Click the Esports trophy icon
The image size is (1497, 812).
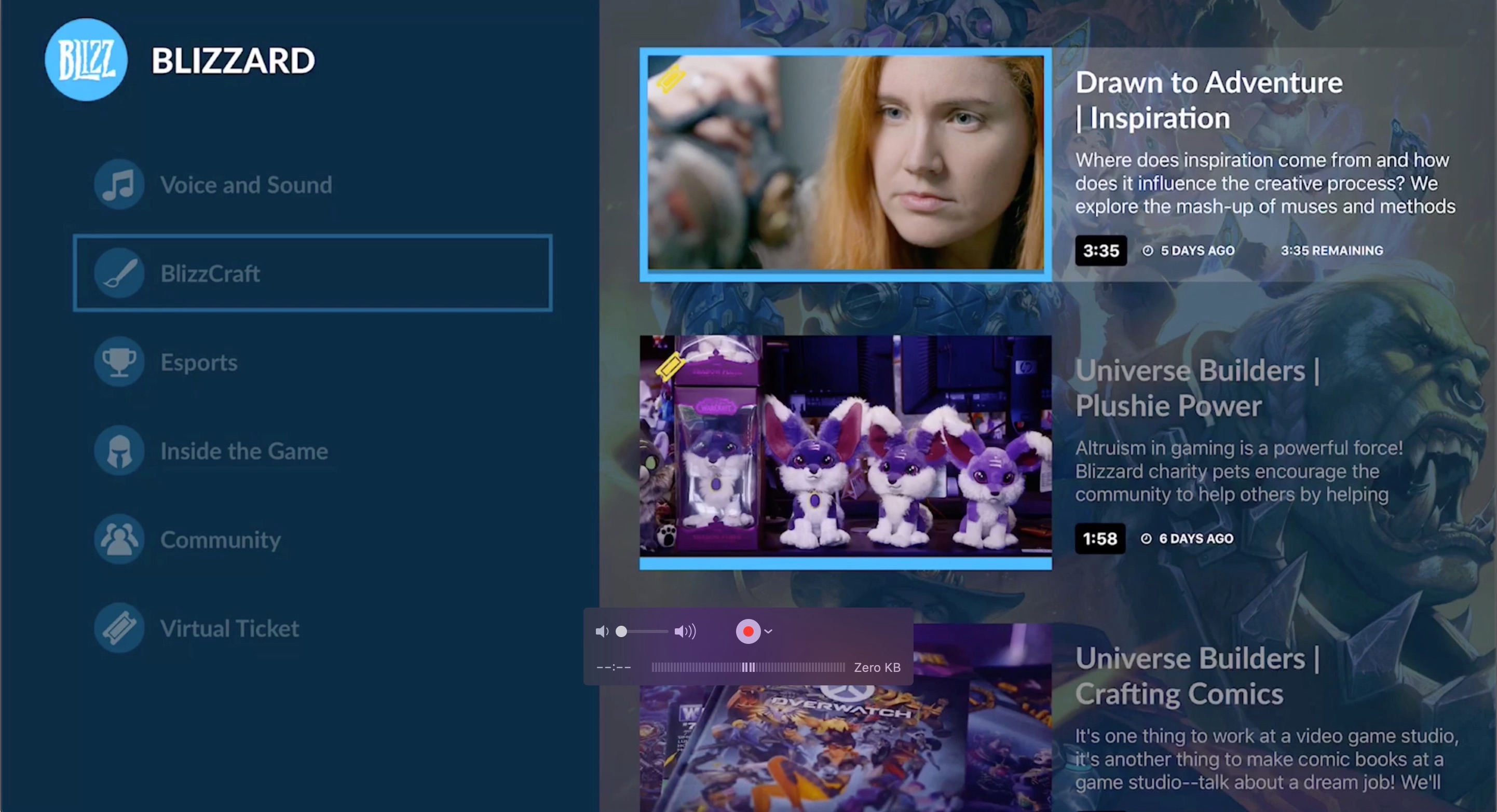click(x=119, y=362)
